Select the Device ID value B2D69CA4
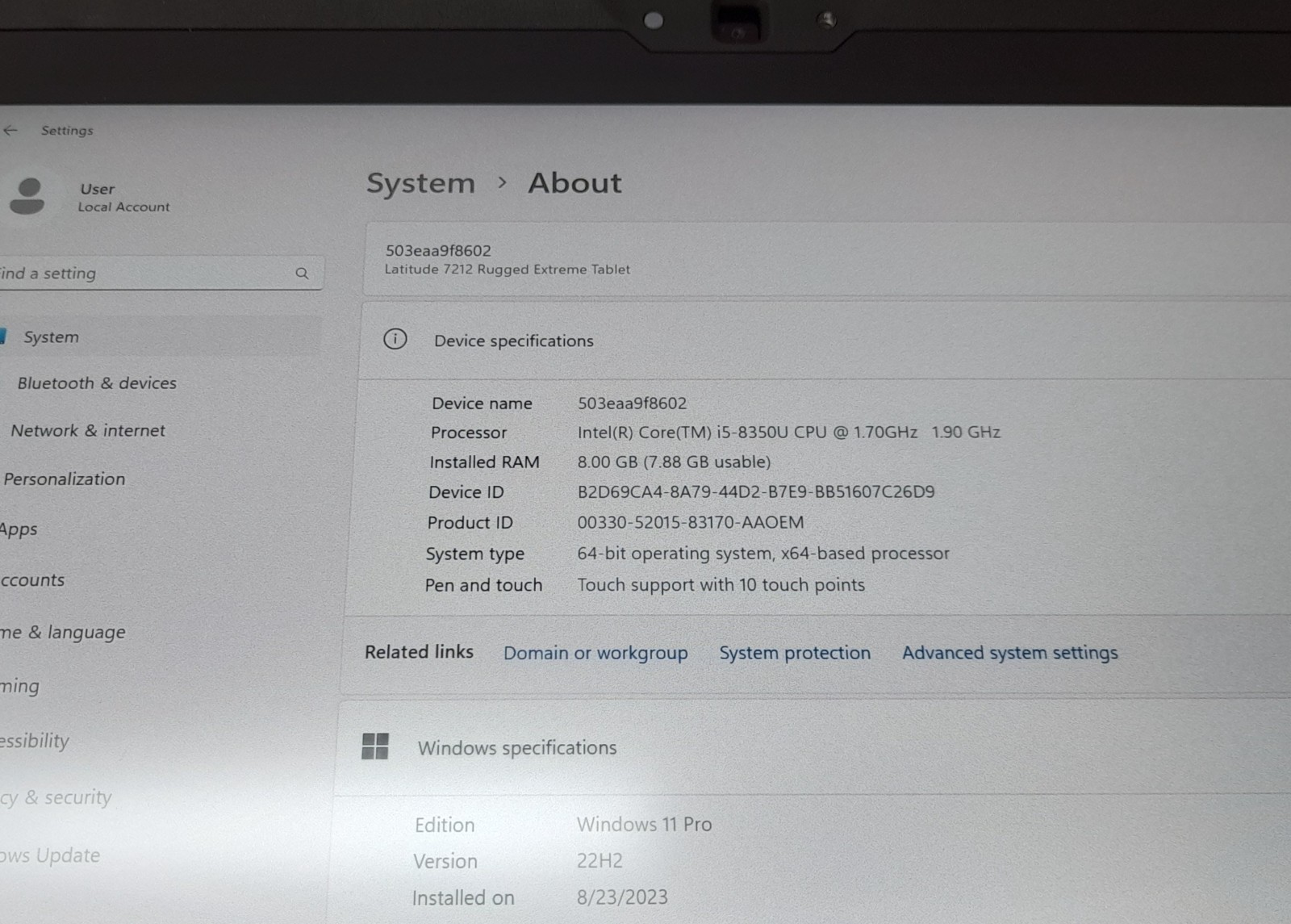The image size is (1291, 924). (755, 492)
